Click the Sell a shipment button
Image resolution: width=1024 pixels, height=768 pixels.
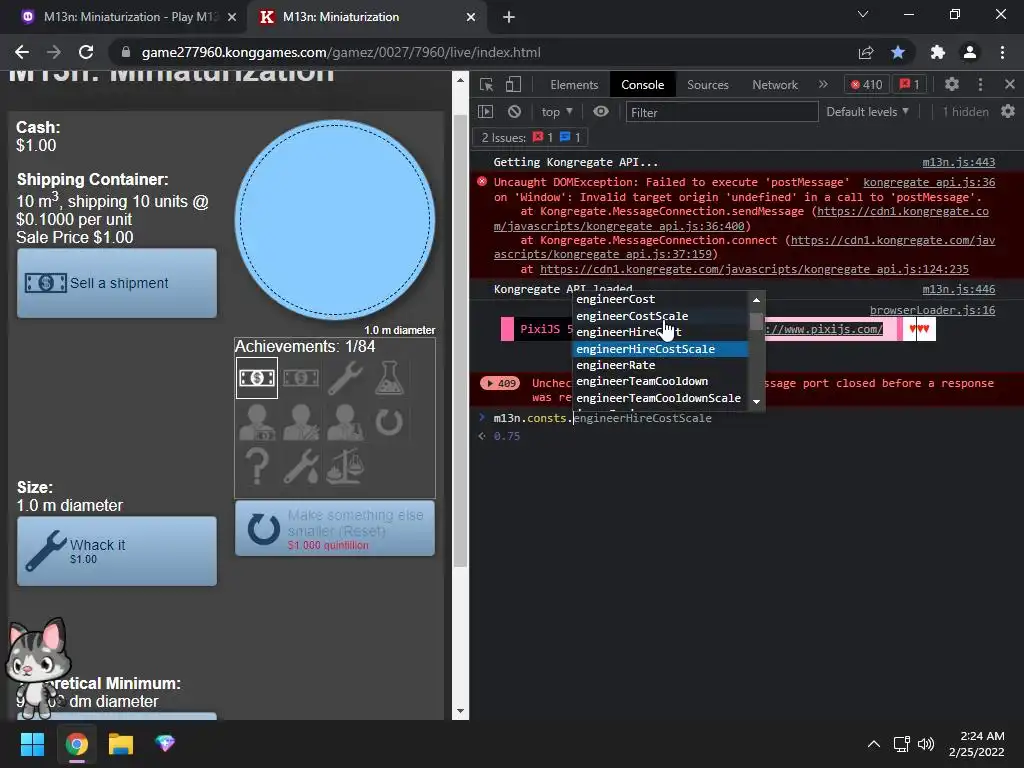pos(117,283)
